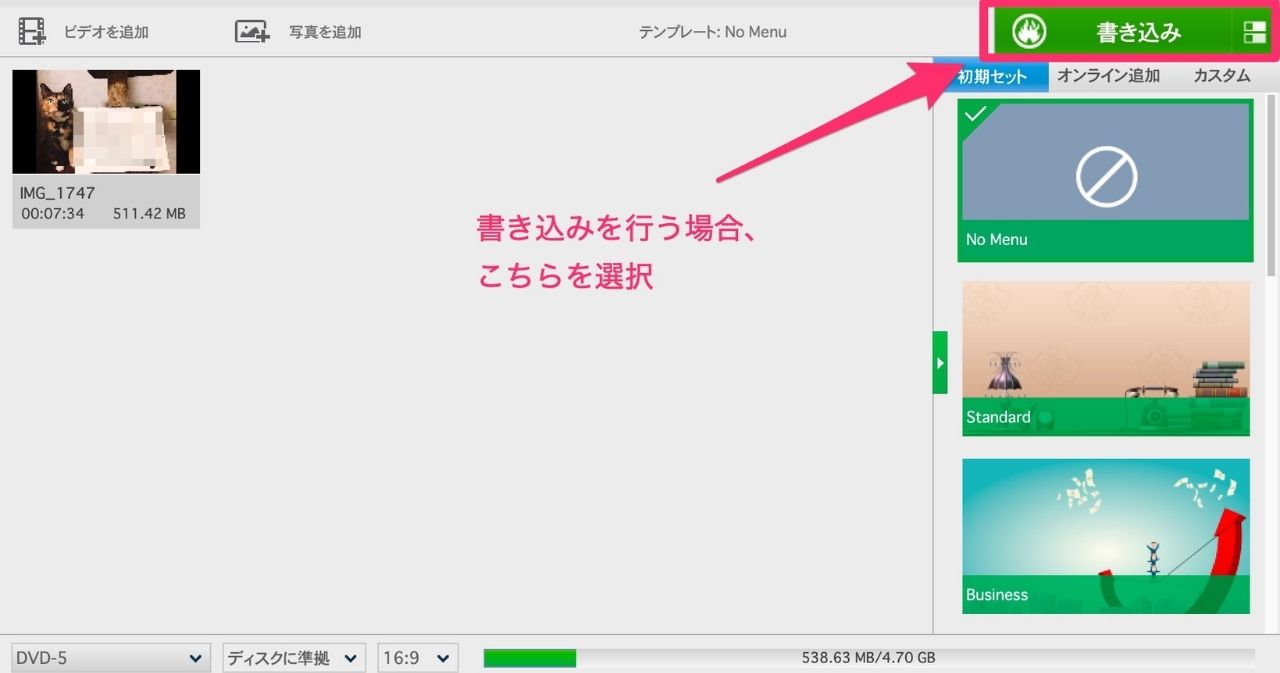Click the 写真を追加 (add photo) icon
The height and width of the screenshot is (673, 1280).
pyautogui.click(x=252, y=30)
